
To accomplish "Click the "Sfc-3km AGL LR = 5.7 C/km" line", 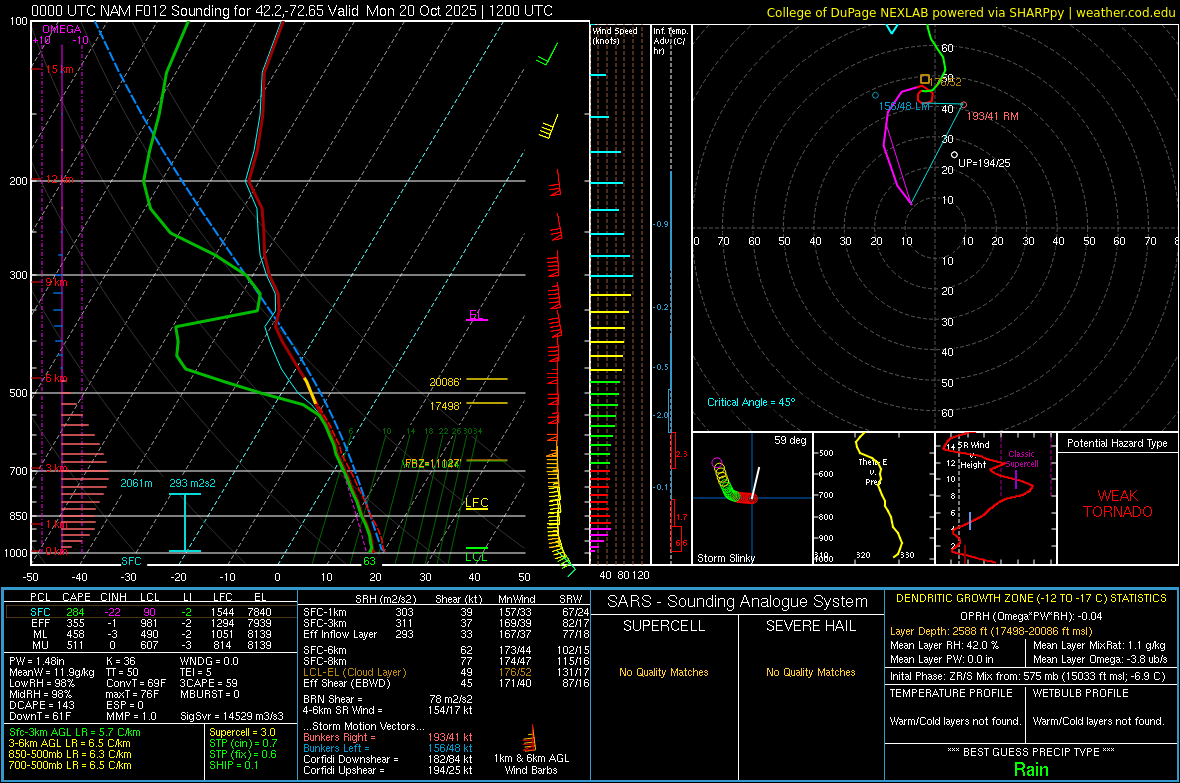I will click(75, 732).
